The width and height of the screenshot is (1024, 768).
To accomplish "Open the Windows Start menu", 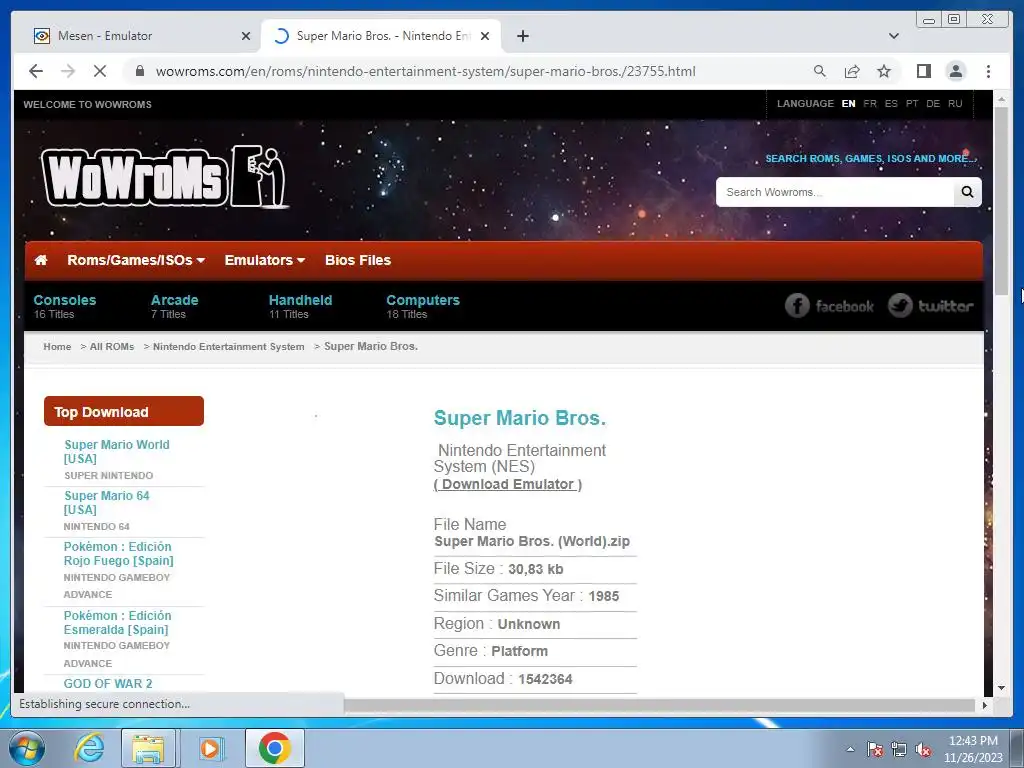I will 27,748.
